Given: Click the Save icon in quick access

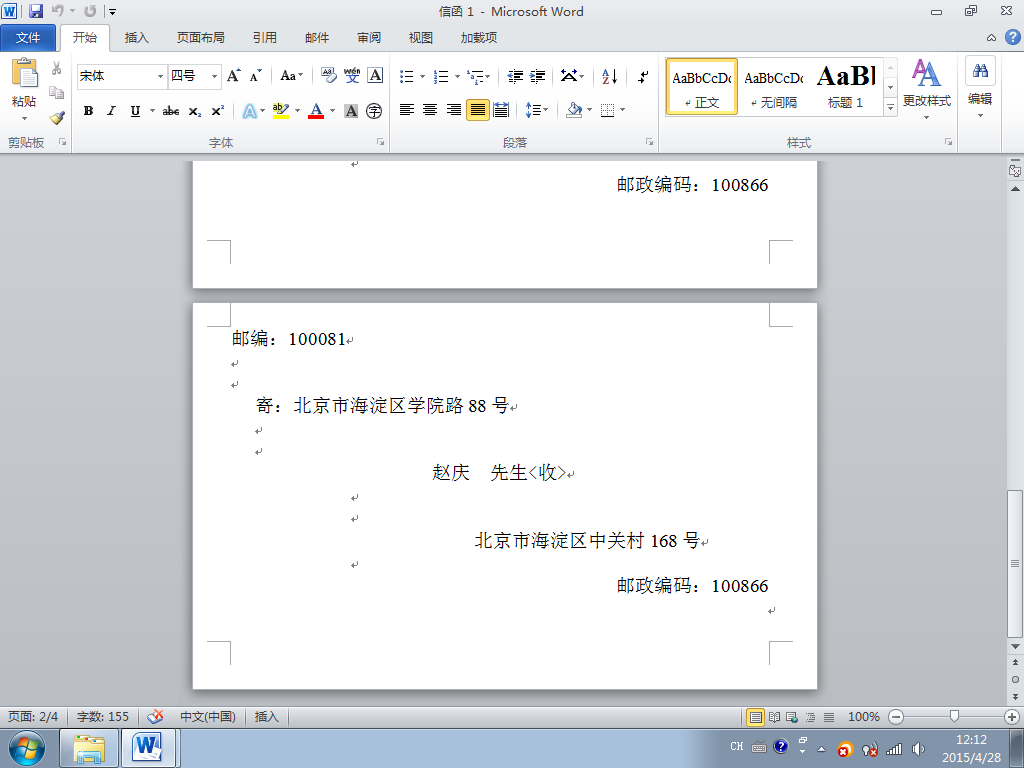Looking at the screenshot, I should tap(36, 11).
